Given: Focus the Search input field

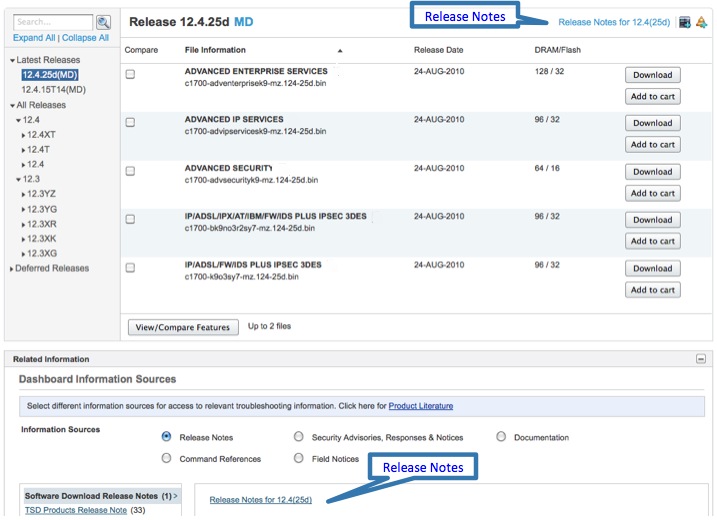Looking at the screenshot, I should 53,22.
